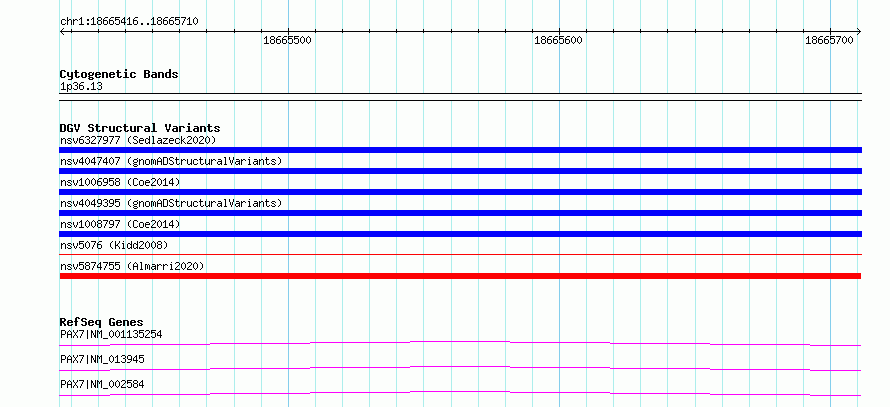Click the 18665700 ruler position label
The width and height of the screenshot is (890, 407).
829,40
